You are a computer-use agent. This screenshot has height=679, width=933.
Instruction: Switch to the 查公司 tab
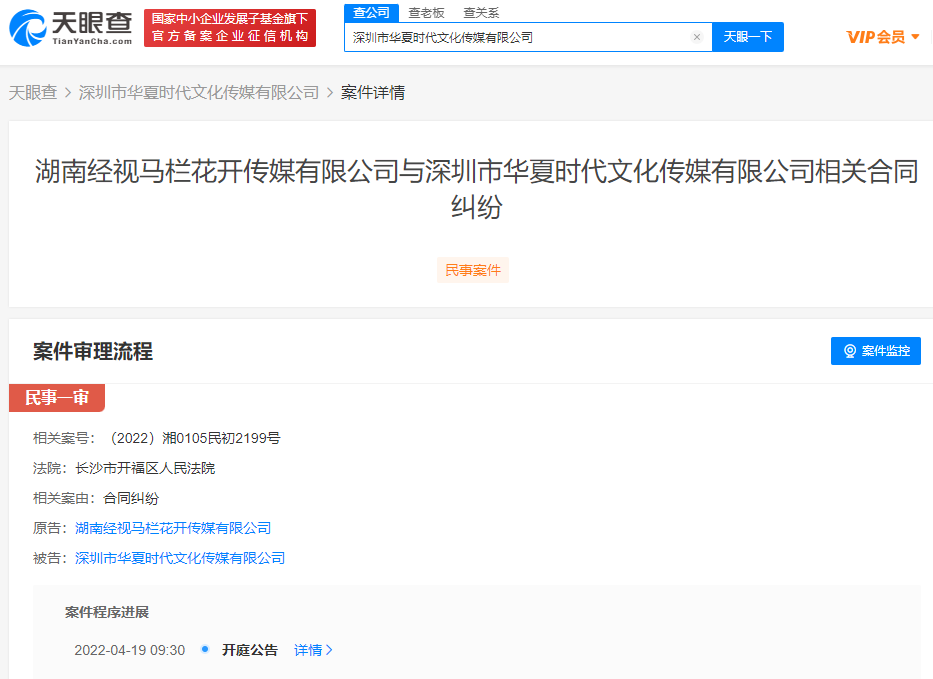pyautogui.click(x=371, y=12)
